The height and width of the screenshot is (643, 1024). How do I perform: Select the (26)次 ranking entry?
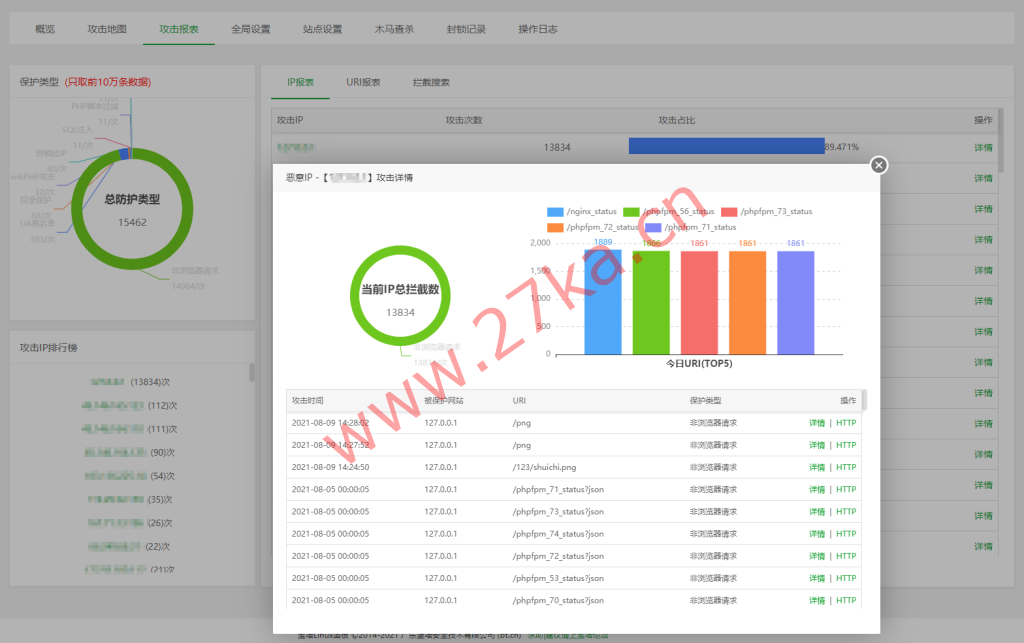tap(130, 523)
